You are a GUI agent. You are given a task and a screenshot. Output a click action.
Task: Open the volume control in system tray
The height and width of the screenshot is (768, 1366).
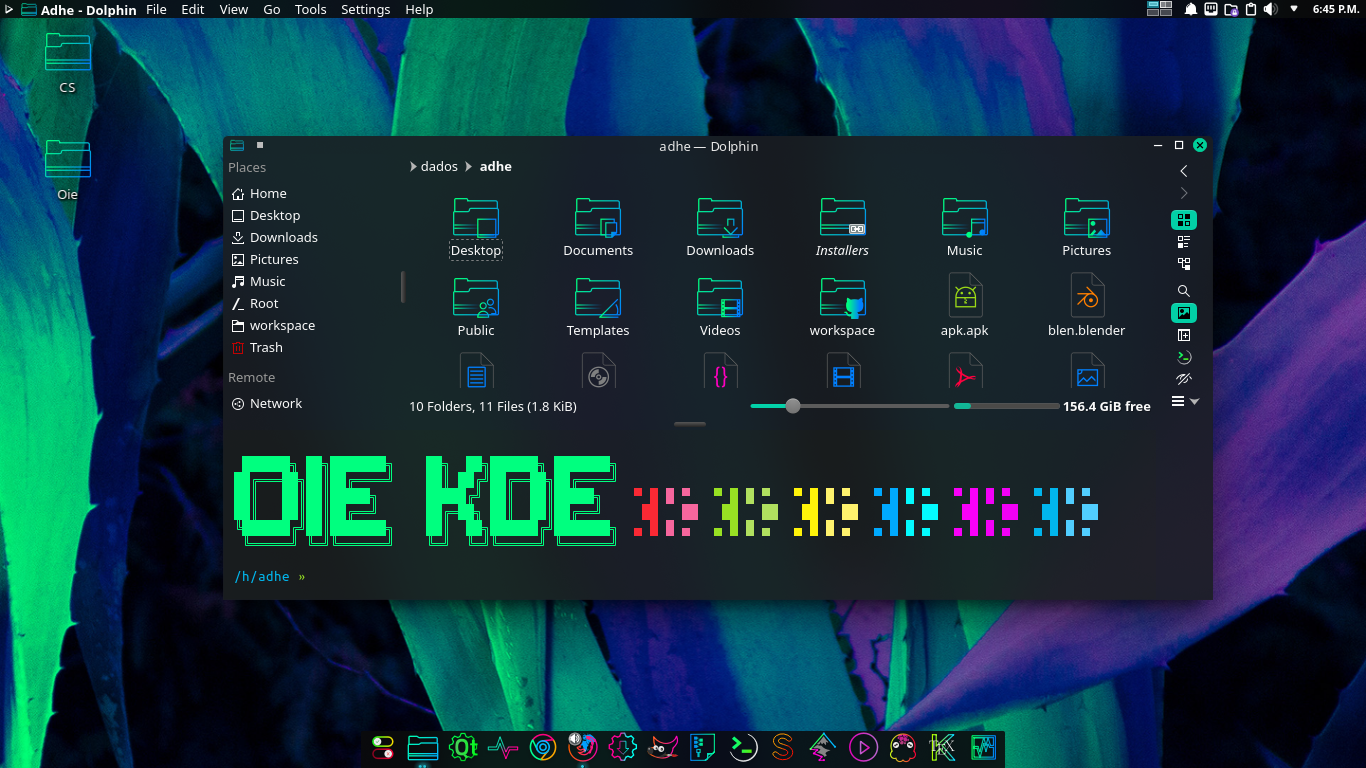click(x=1270, y=9)
